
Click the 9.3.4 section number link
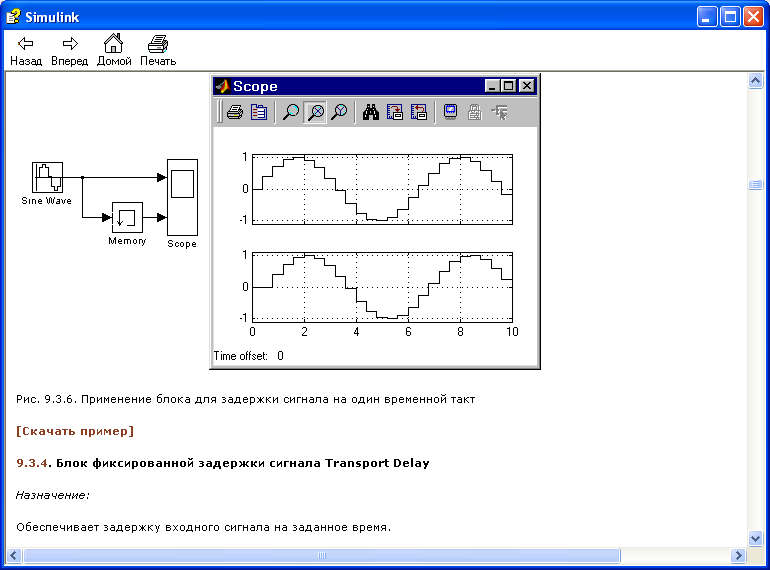coord(32,463)
